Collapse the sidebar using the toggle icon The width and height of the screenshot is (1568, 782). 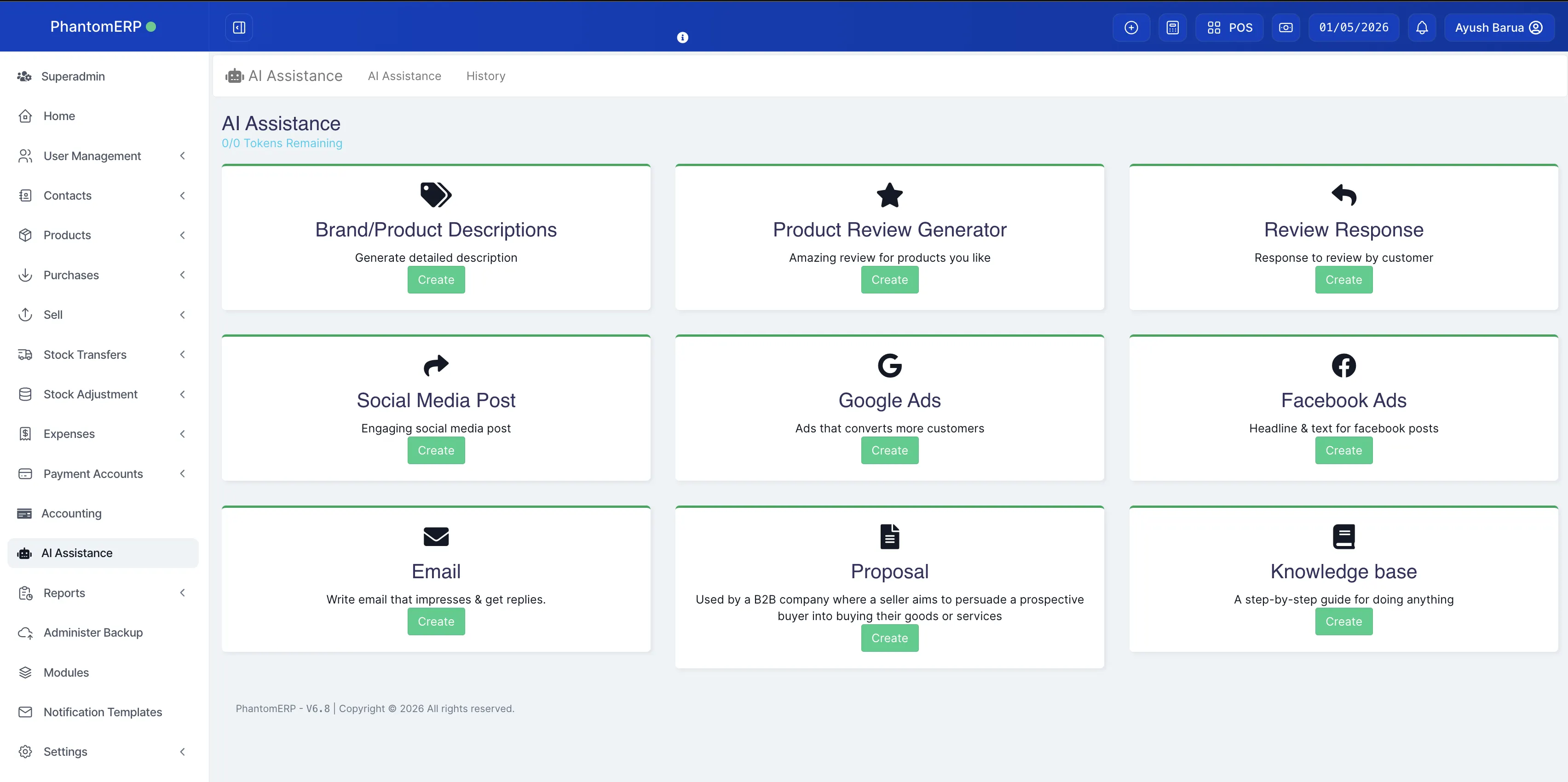[239, 27]
